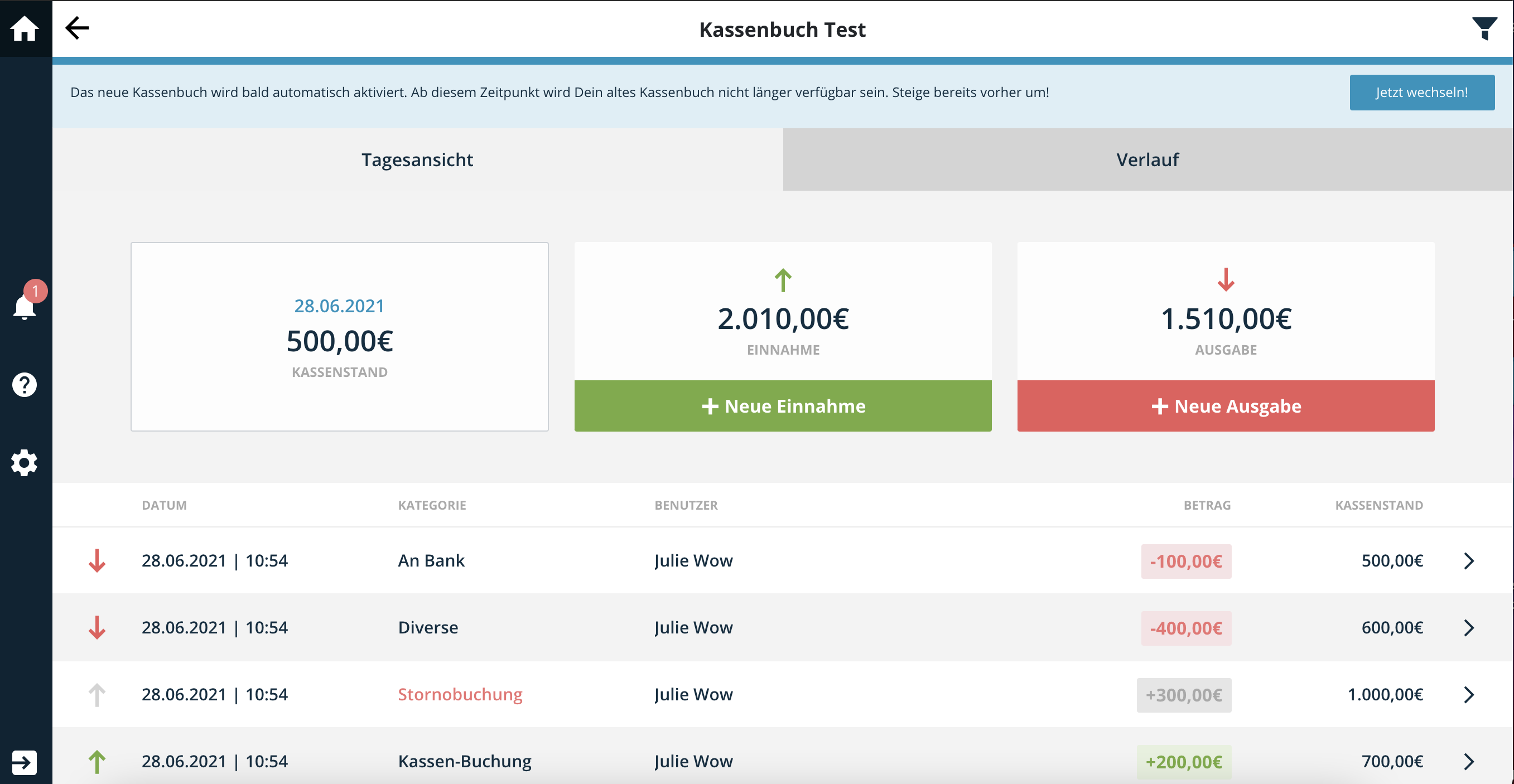Go to the home screen icon
This screenshot has height=784, width=1514.
click(x=24, y=28)
